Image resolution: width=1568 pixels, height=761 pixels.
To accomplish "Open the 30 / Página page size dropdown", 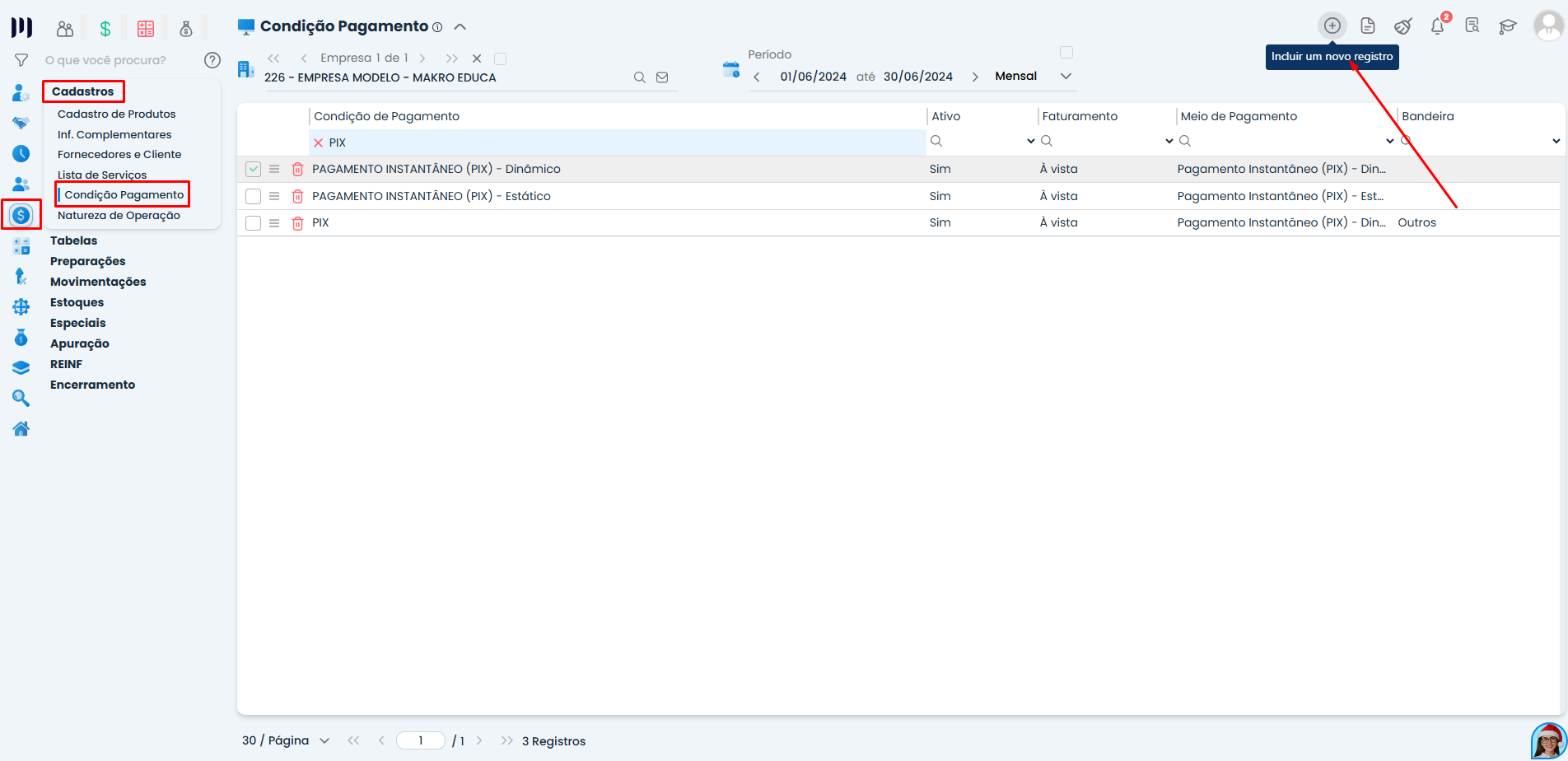I will 324,740.
